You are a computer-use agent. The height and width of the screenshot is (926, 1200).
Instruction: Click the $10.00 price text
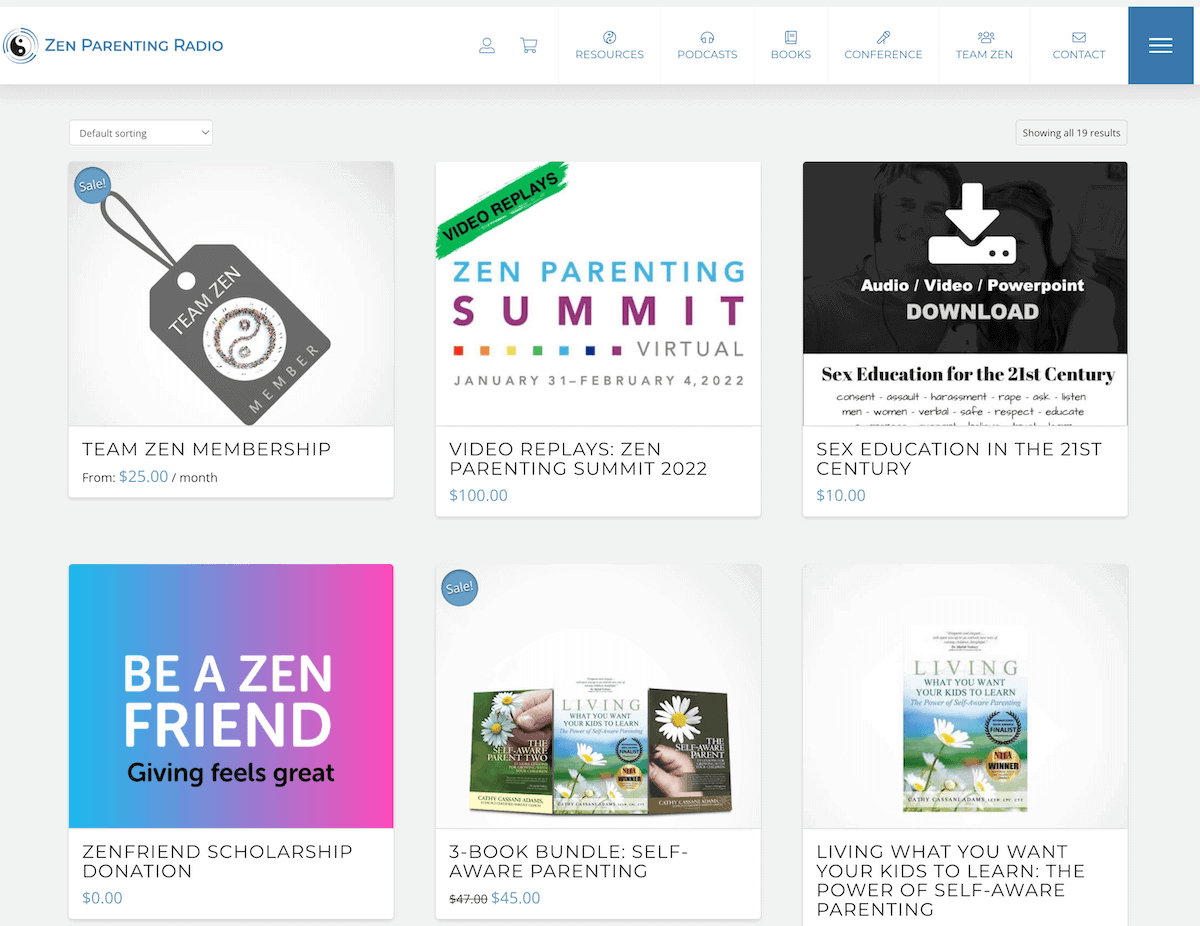pos(840,495)
